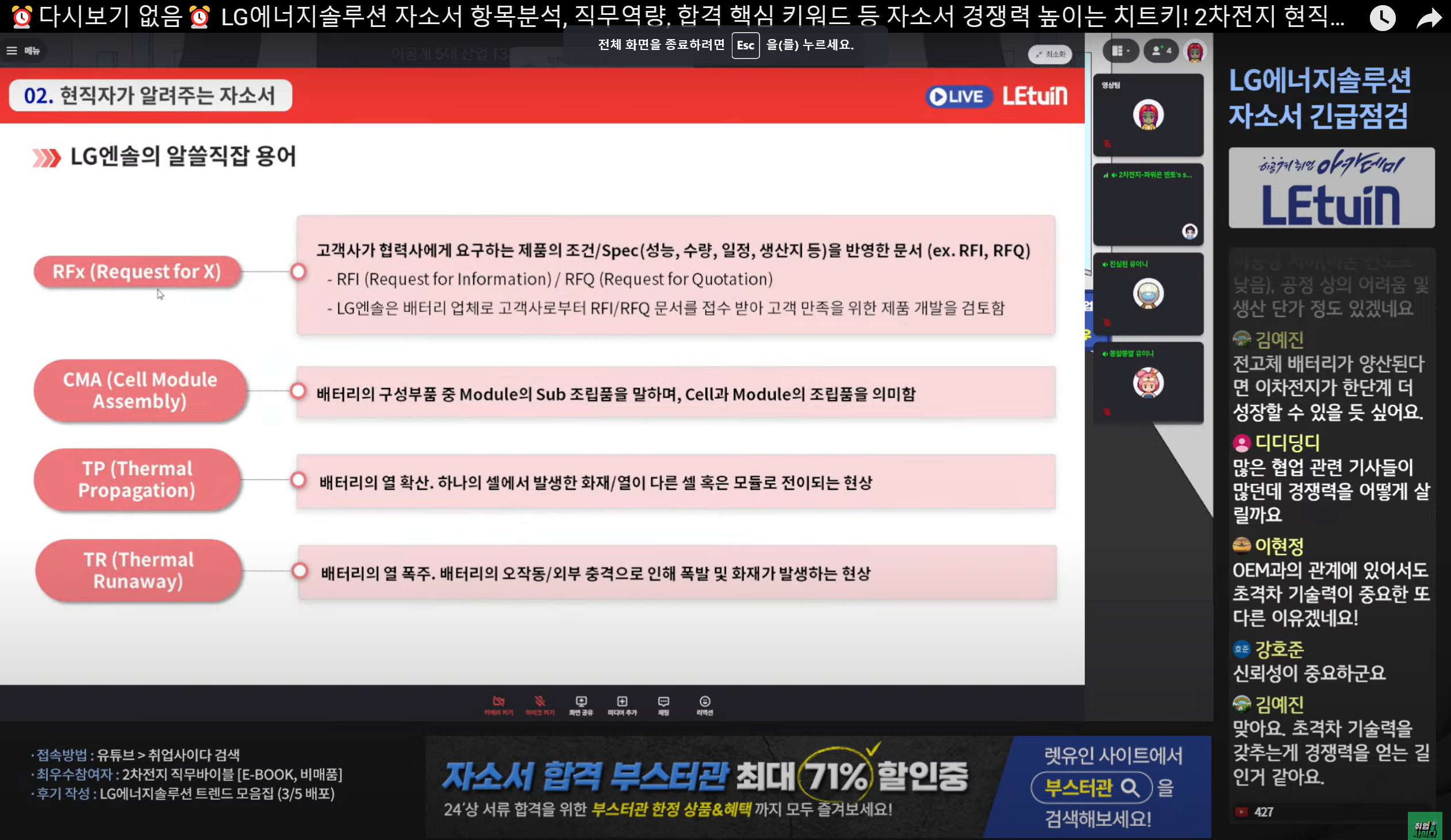1451x840 pixels.
Task: Click the Watch later clock icon
Action: 1382,18
